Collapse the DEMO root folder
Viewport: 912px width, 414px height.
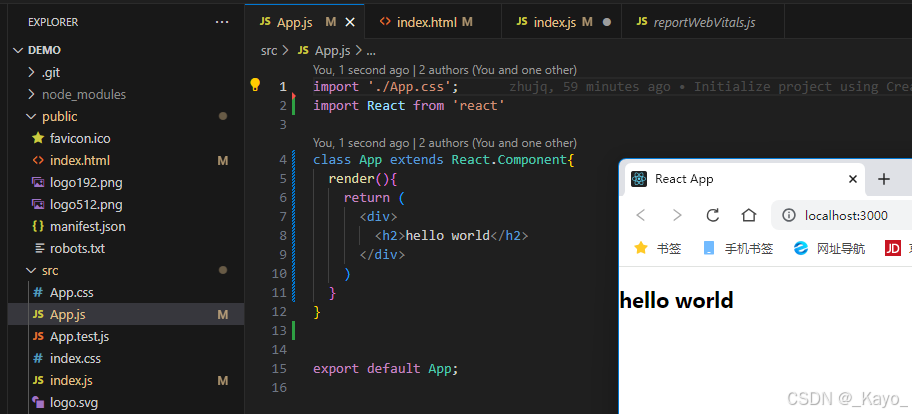(19, 51)
